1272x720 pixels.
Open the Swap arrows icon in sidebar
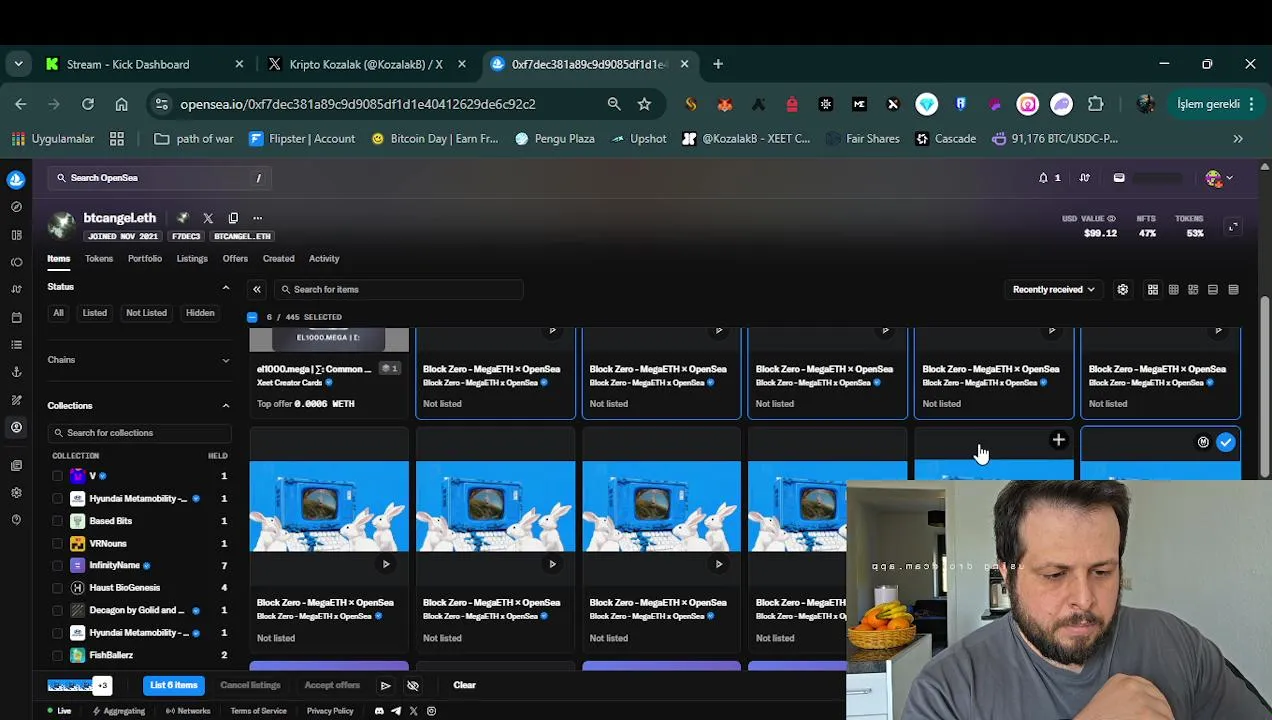16,289
